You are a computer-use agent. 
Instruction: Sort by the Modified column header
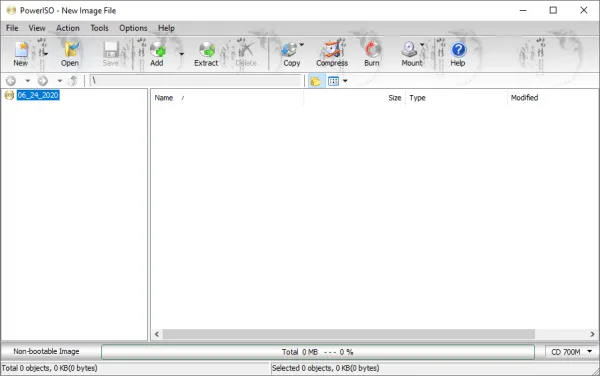click(553, 98)
